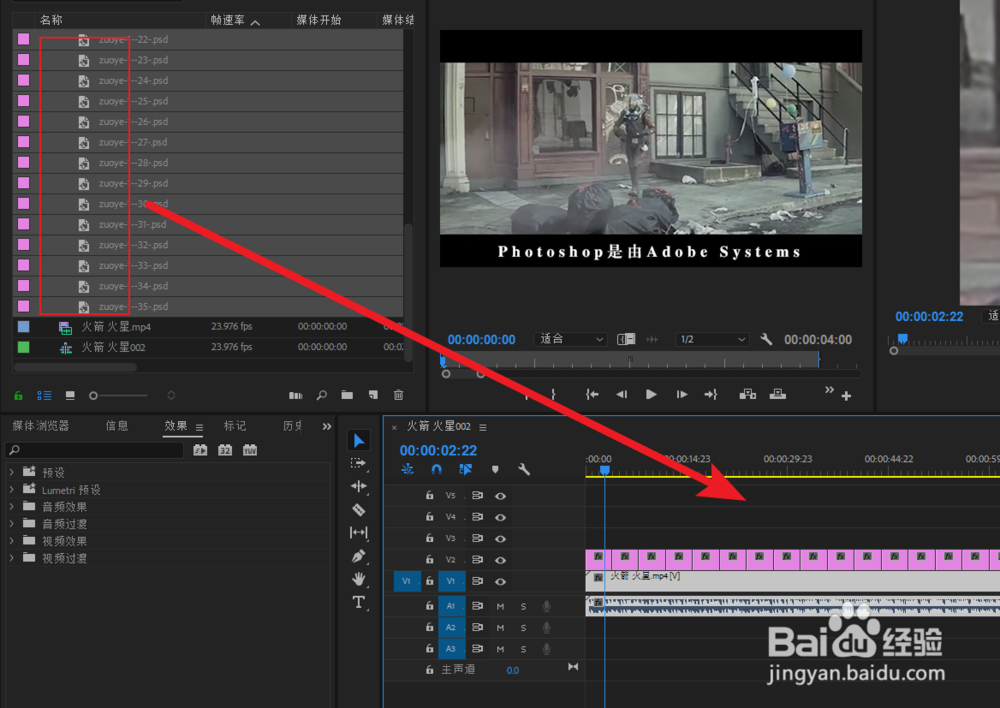The width and height of the screenshot is (1000, 708).
Task: Toggle insert sequences as nests icon
Action: click(x=408, y=469)
